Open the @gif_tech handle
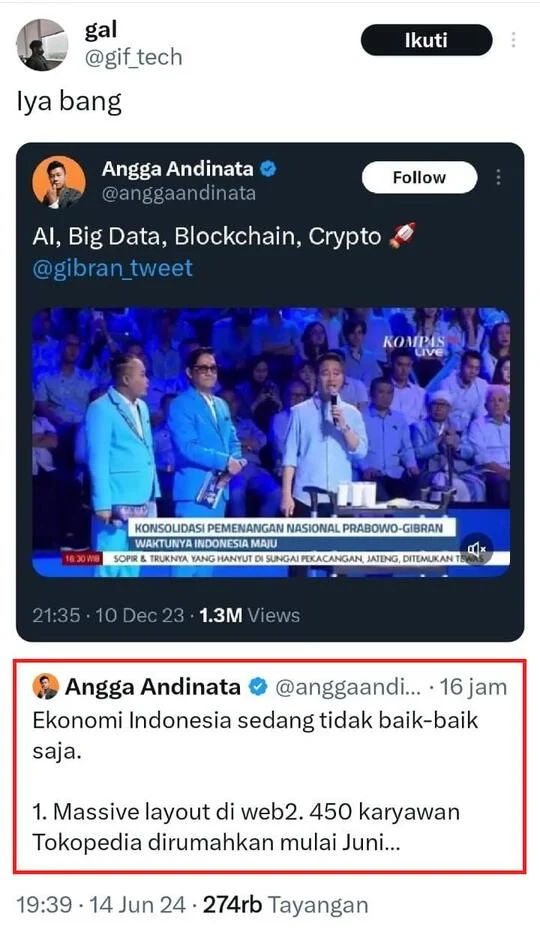This screenshot has width=540, height=932. pyautogui.click(x=133, y=58)
